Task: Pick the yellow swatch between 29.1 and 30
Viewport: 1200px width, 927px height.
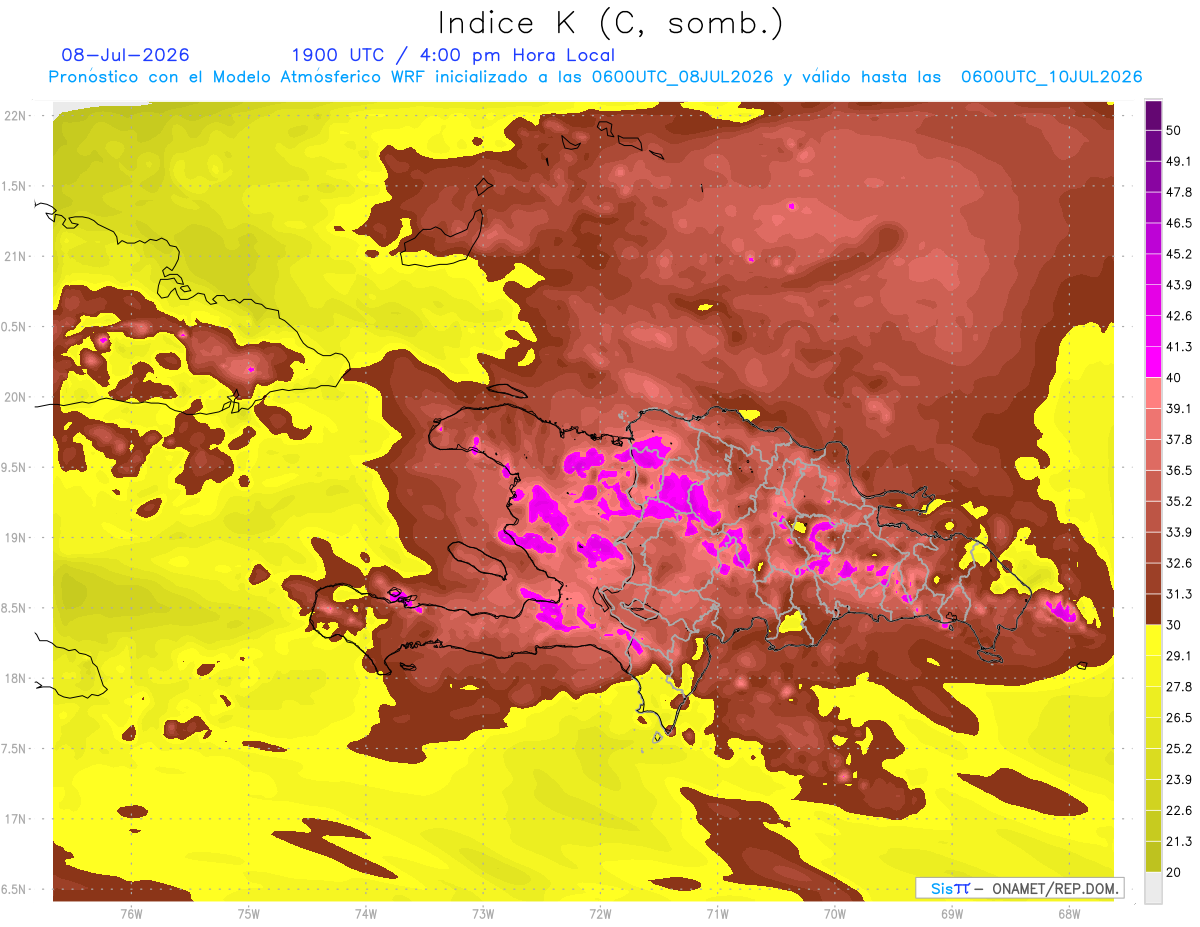Action: tap(1153, 640)
